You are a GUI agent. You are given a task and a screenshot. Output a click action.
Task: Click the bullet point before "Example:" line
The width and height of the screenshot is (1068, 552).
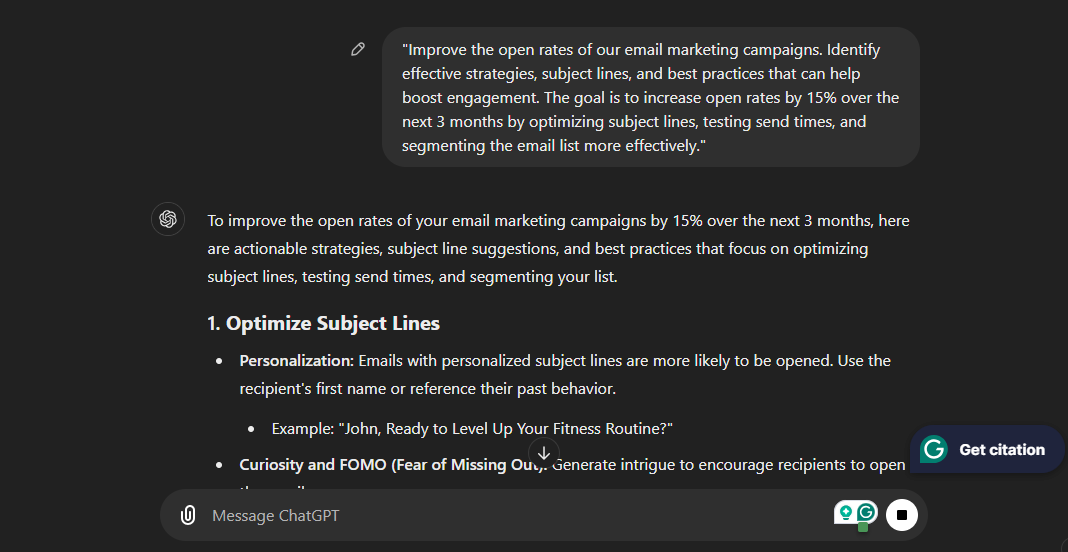pyautogui.click(x=251, y=429)
